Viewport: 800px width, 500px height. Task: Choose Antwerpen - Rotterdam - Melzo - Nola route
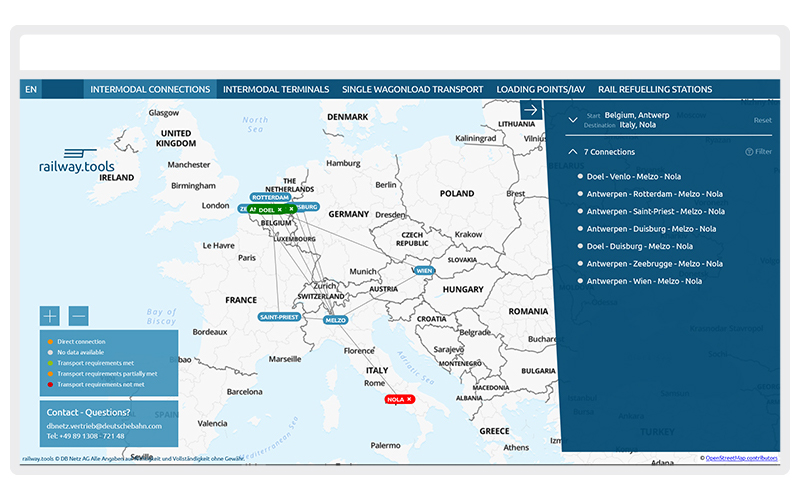pyautogui.click(x=655, y=194)
